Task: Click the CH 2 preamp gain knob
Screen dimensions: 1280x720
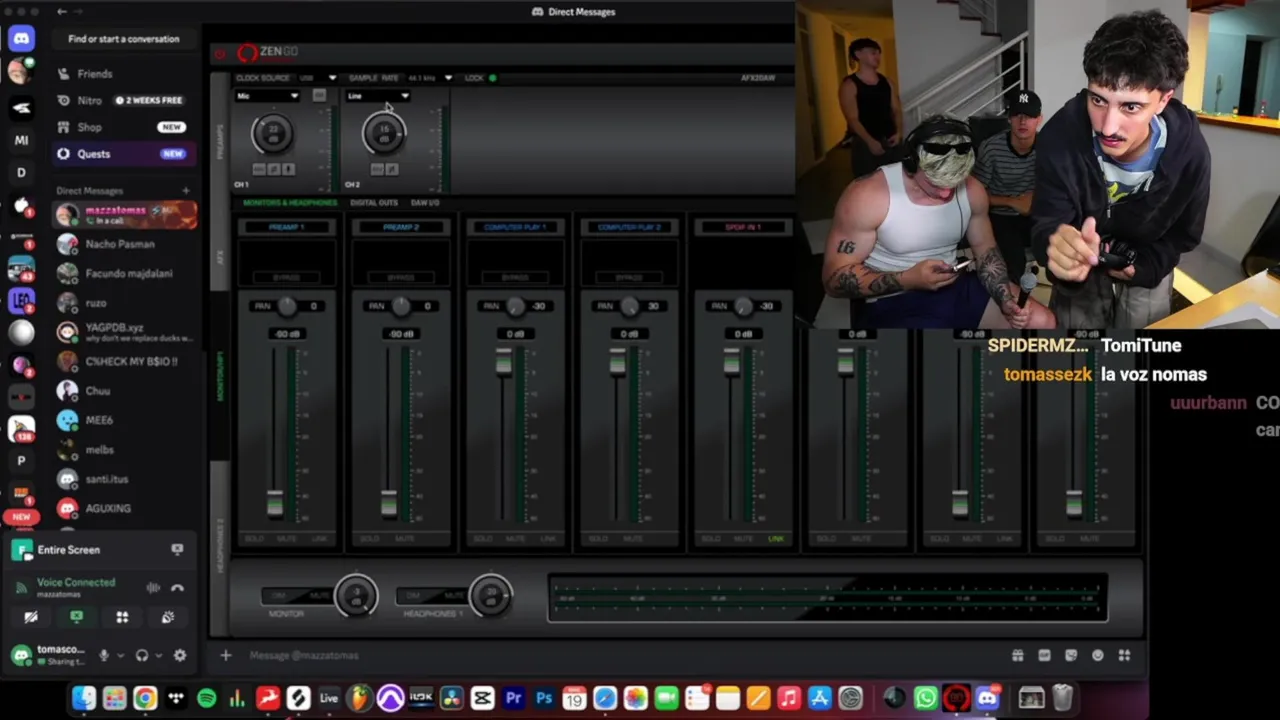Action: tap(384, 132)
